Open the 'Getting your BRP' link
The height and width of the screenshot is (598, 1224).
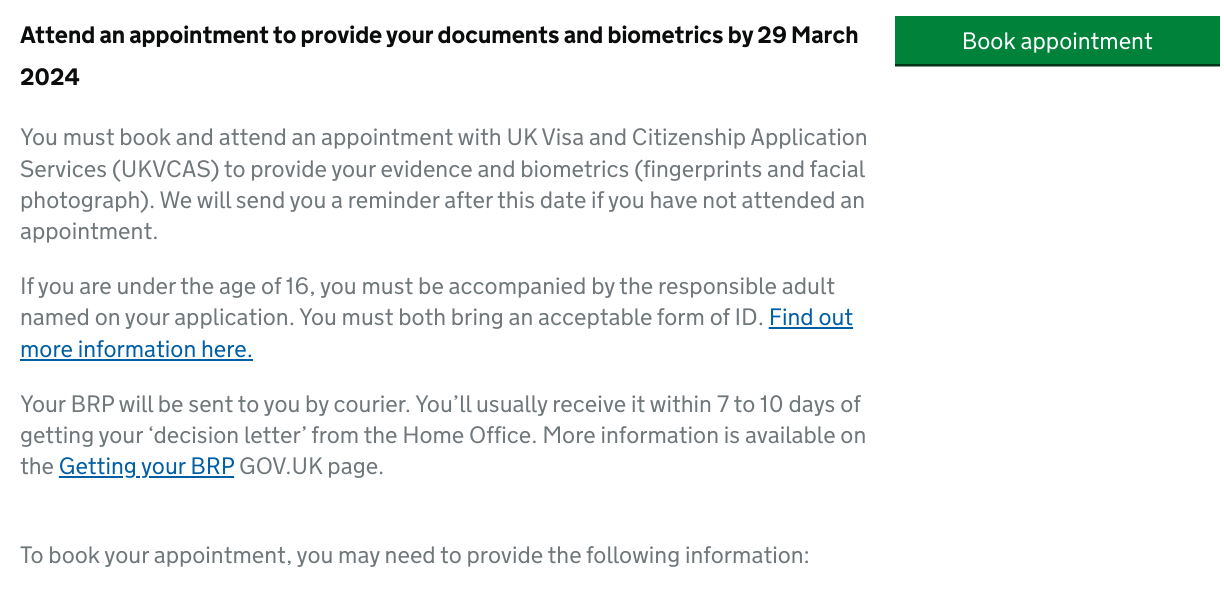point(146,466)
